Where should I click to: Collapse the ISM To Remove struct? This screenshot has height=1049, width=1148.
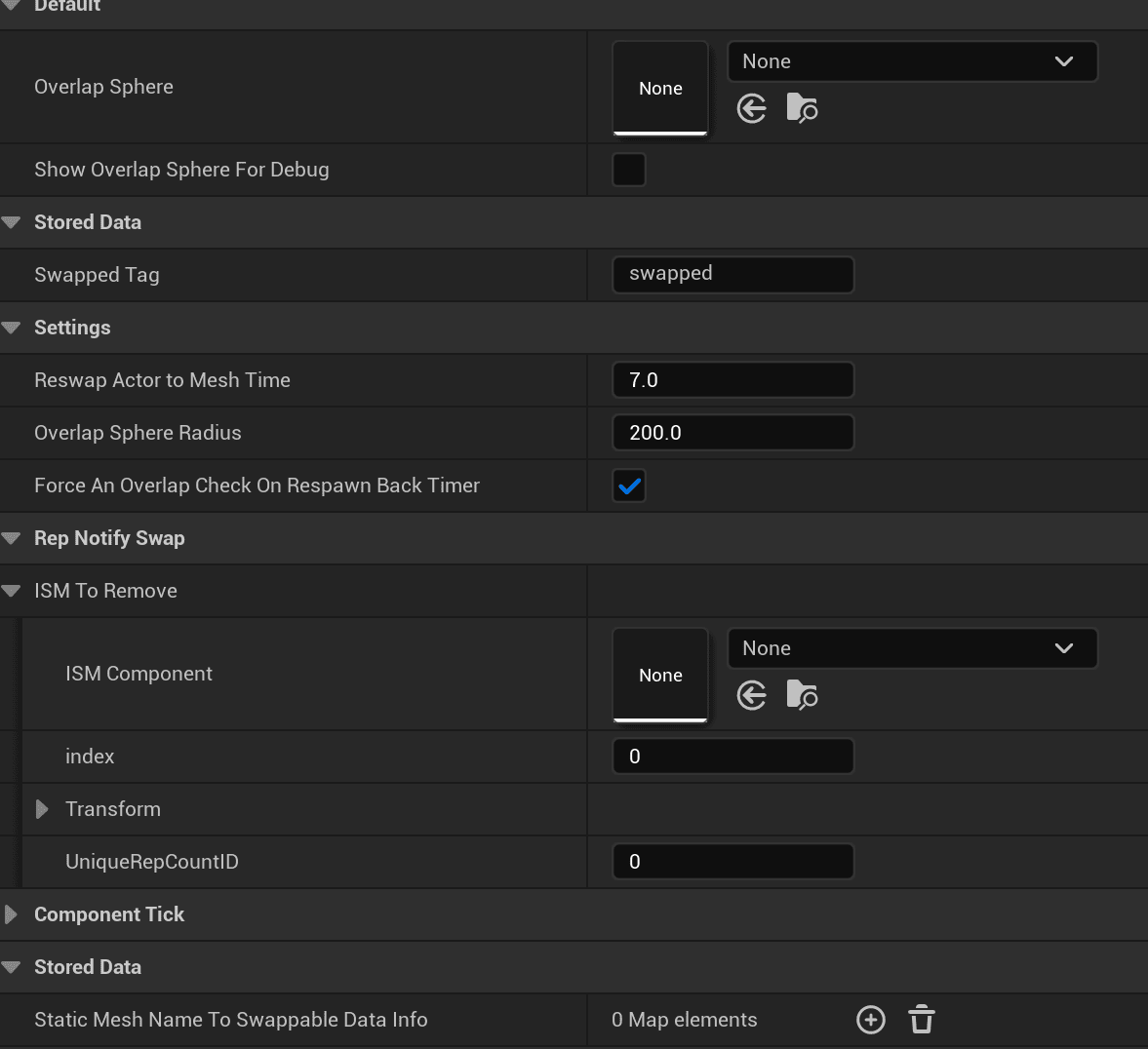coord(11,592)
